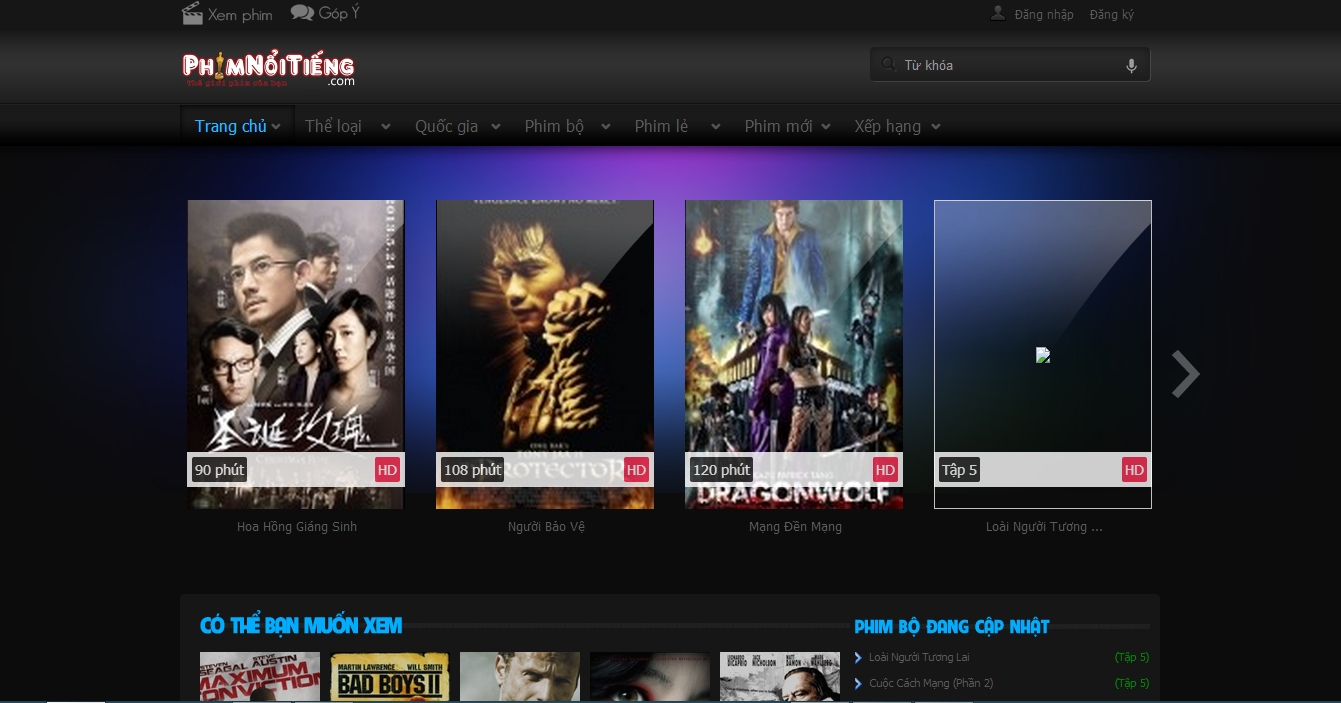The width and height of the screenshot is (1341, 703).
Task: Open Dragonwolf movie poster
Action: coord(794,354)
